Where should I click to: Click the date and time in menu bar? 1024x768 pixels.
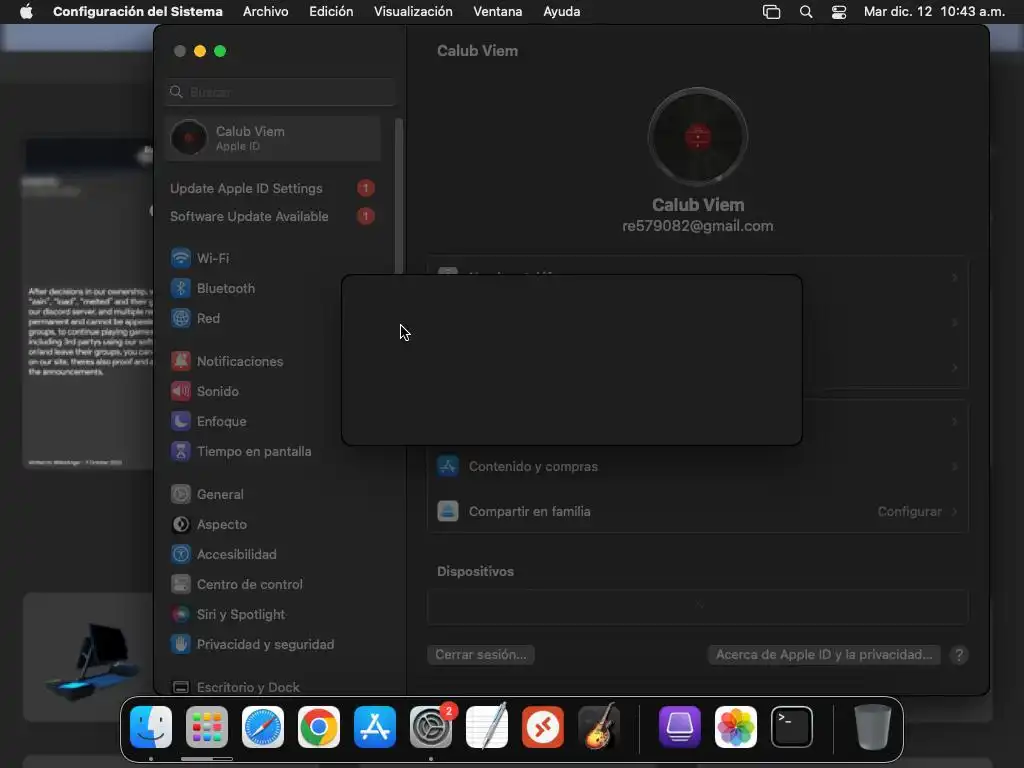click(x=934, y=12)
